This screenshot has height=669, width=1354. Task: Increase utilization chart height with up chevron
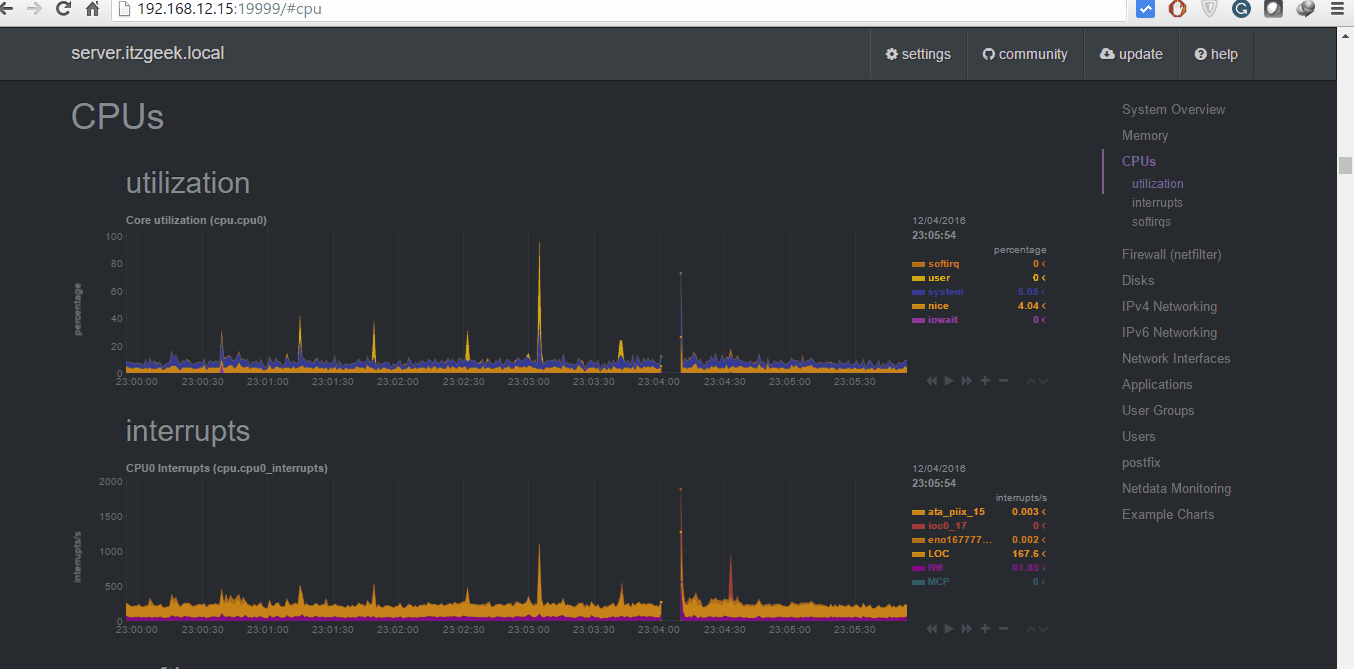tap(1030, 380)
